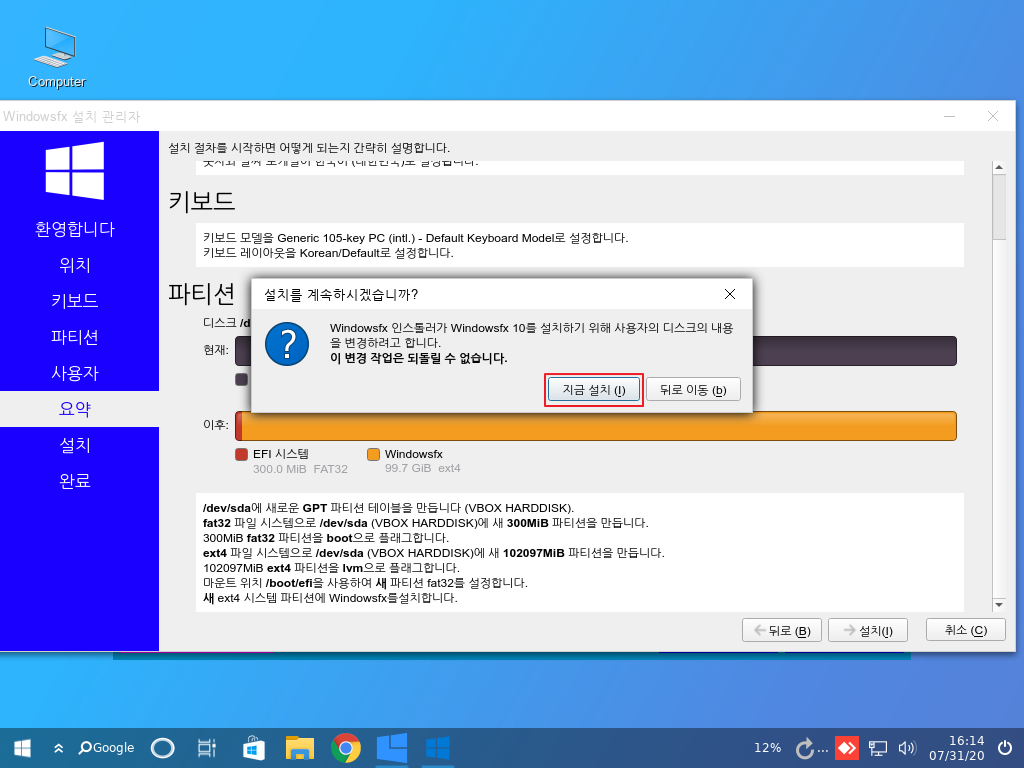The width and height of the screenshot is (1024, 768).
Task: Open Task View on the taskbar
Action: click(x=206, y=748)
